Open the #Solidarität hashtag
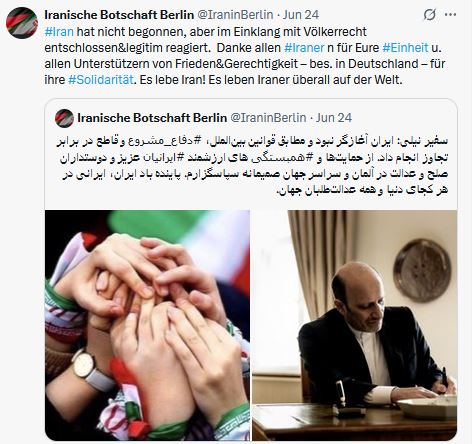This screenshot has height=444, width=476. [100, 80]
